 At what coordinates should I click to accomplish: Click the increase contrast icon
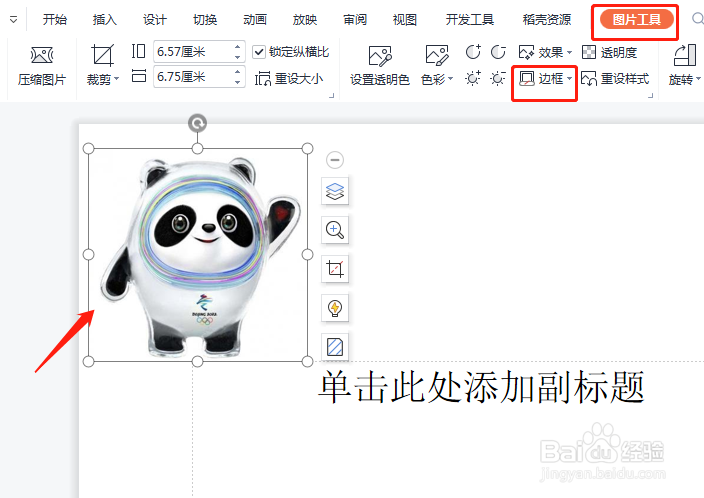click(x=473, y=52)
